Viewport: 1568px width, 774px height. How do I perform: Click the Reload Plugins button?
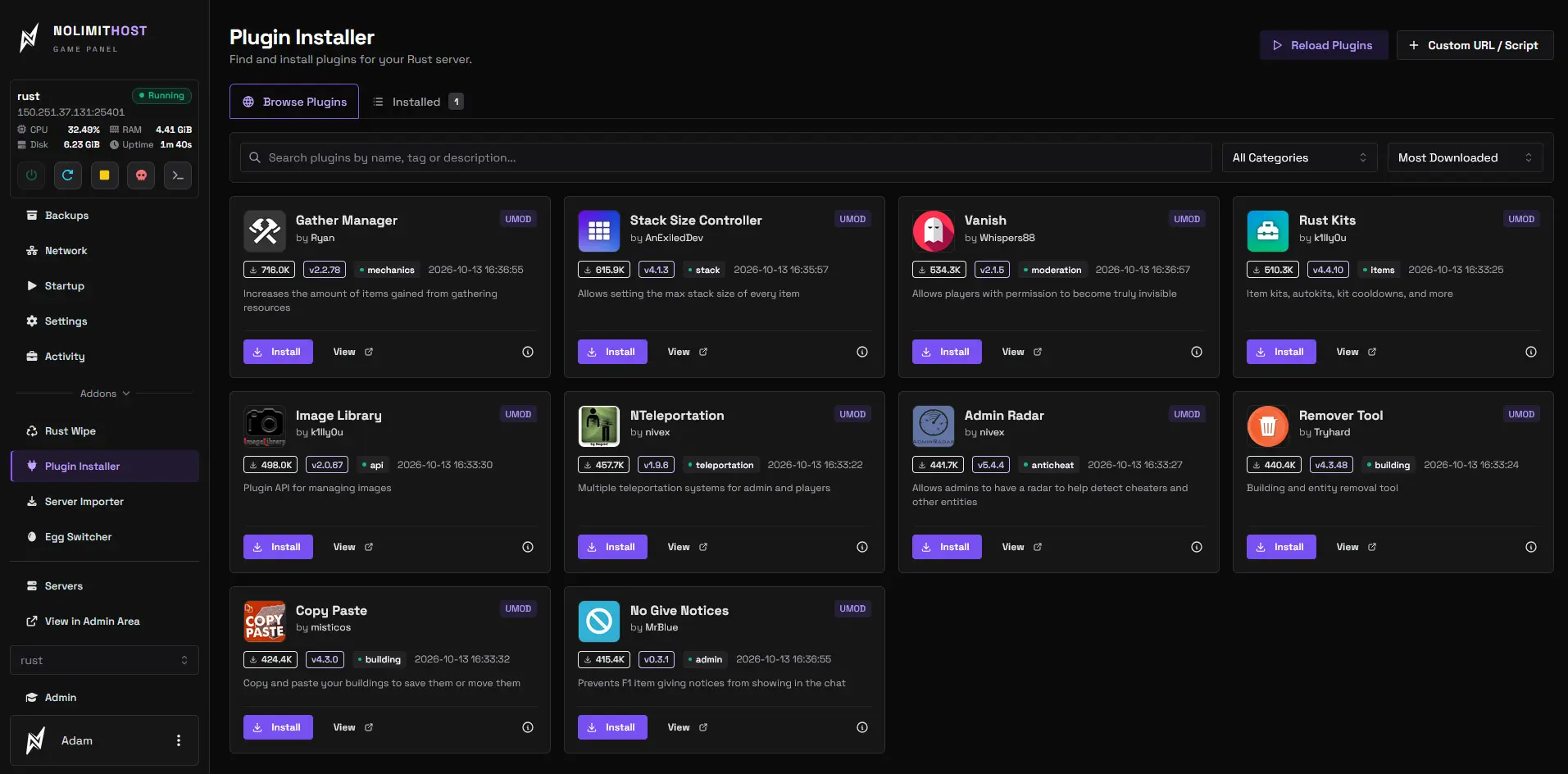click(x=1324, y=45)
